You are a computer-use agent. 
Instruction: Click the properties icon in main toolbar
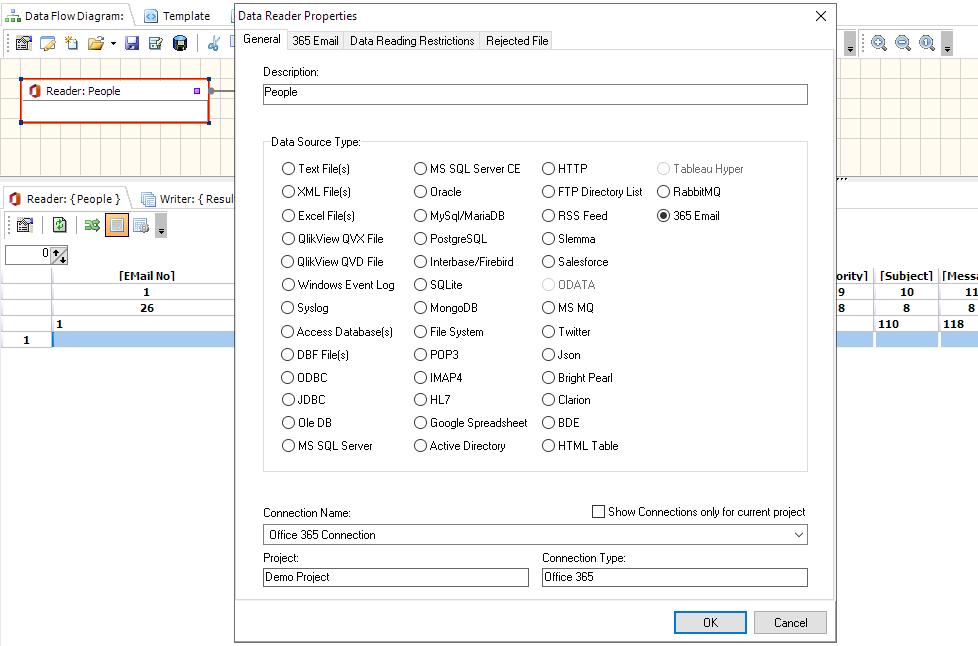pos(24,43)
